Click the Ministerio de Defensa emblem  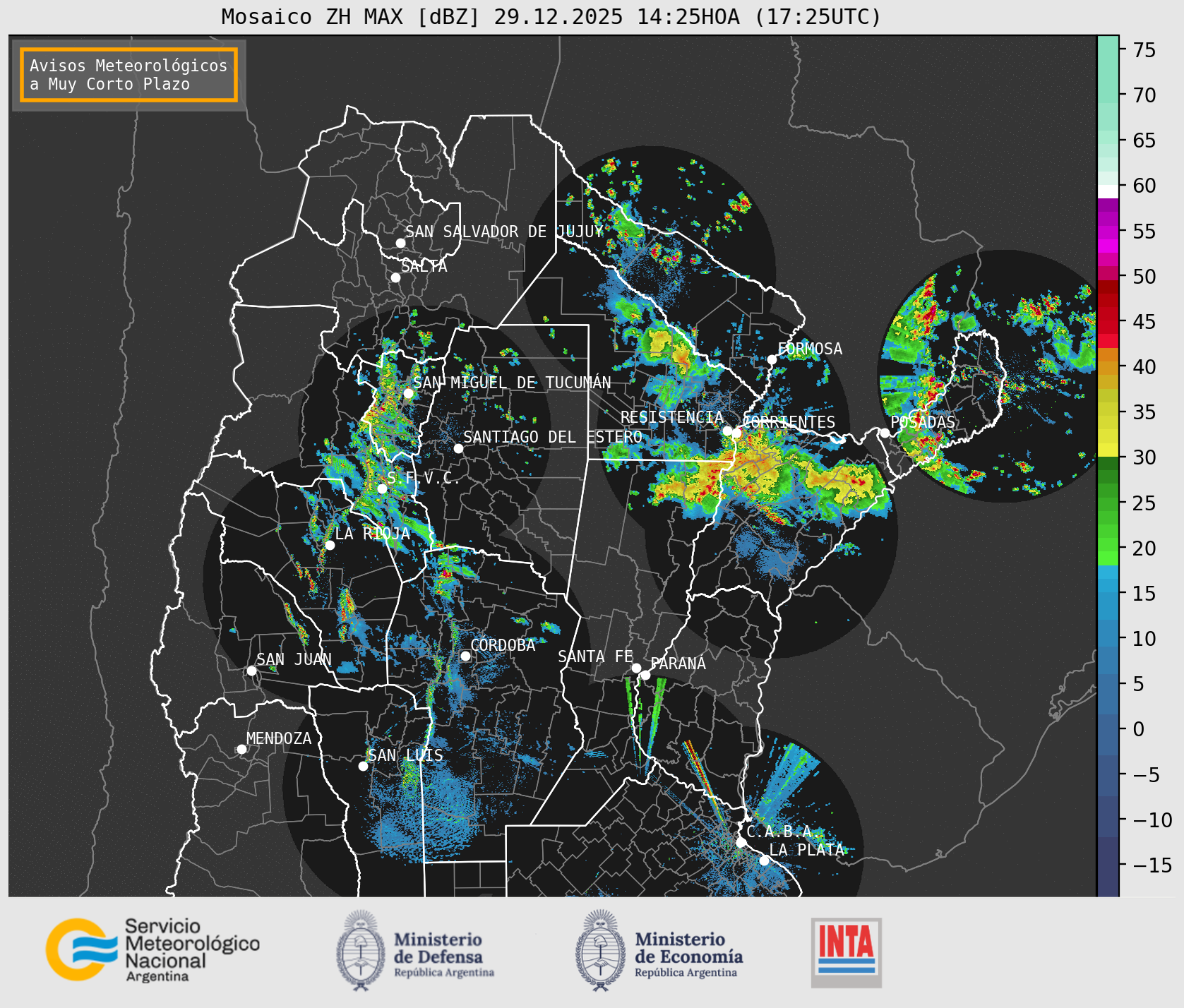click(361, 950)
